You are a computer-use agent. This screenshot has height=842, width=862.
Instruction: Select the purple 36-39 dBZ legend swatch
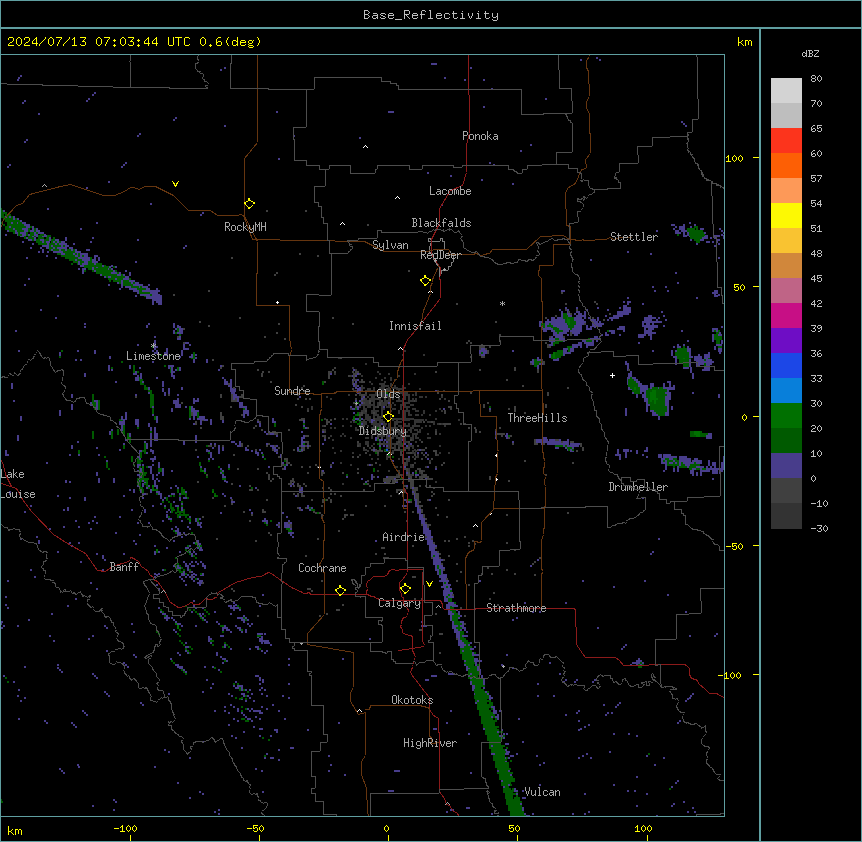point(786,341)
